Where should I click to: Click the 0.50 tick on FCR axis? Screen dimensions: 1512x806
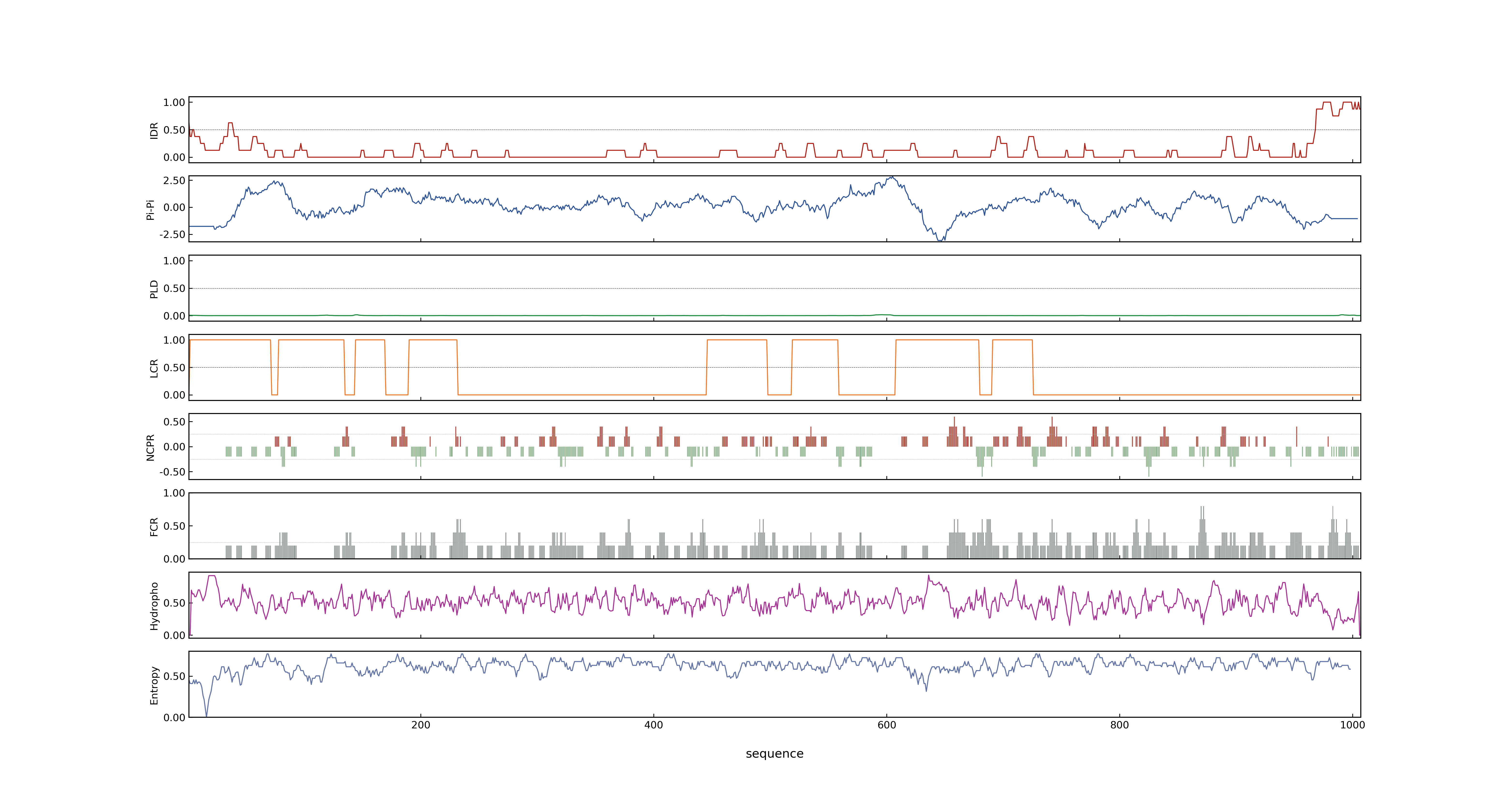click(x=174, y=526)
